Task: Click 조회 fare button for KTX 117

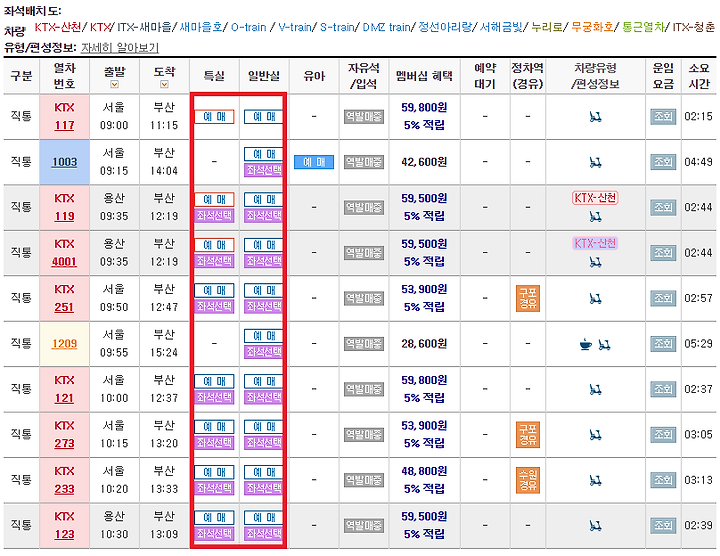Action: pos(663,117)
